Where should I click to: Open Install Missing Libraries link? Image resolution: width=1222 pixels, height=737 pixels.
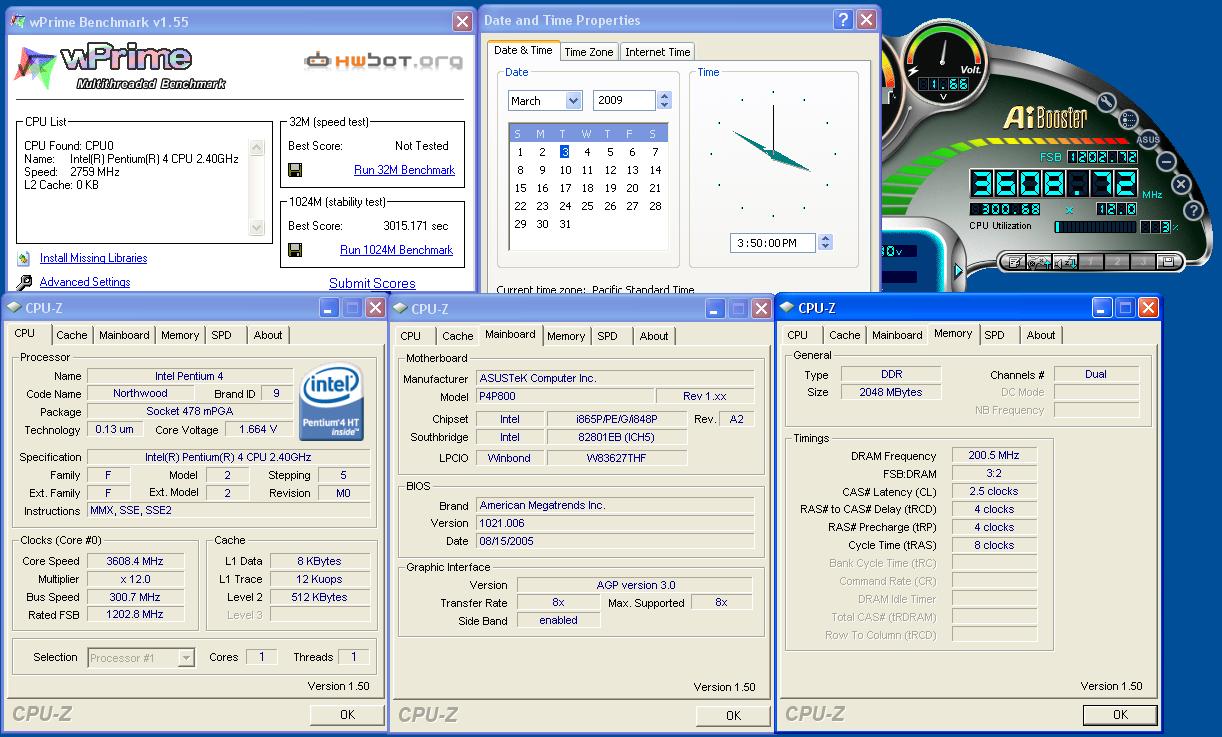tap(93, 258)
